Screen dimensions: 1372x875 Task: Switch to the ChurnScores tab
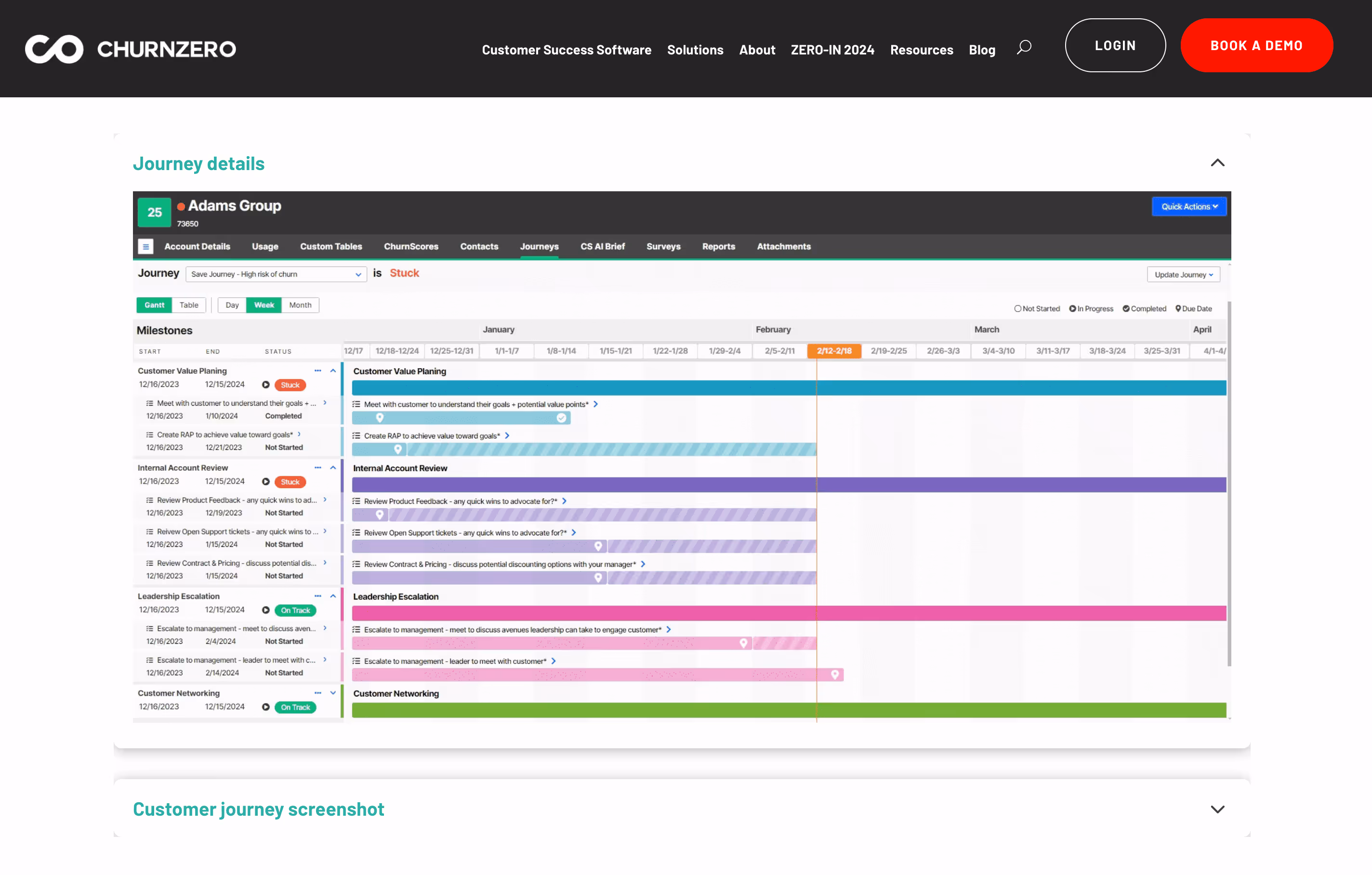coord(411,246)
